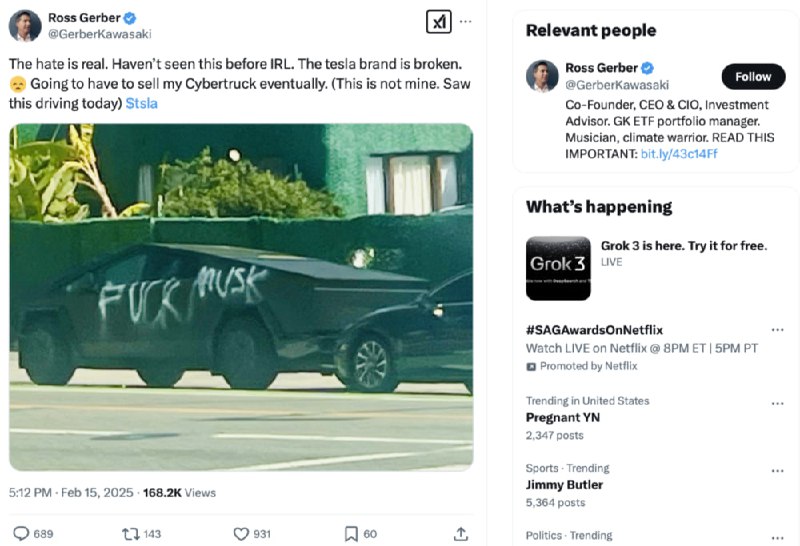Open the bit.ly link in bio
The height and width of the screenshot is (546, 800).
(x=679, y=154)
